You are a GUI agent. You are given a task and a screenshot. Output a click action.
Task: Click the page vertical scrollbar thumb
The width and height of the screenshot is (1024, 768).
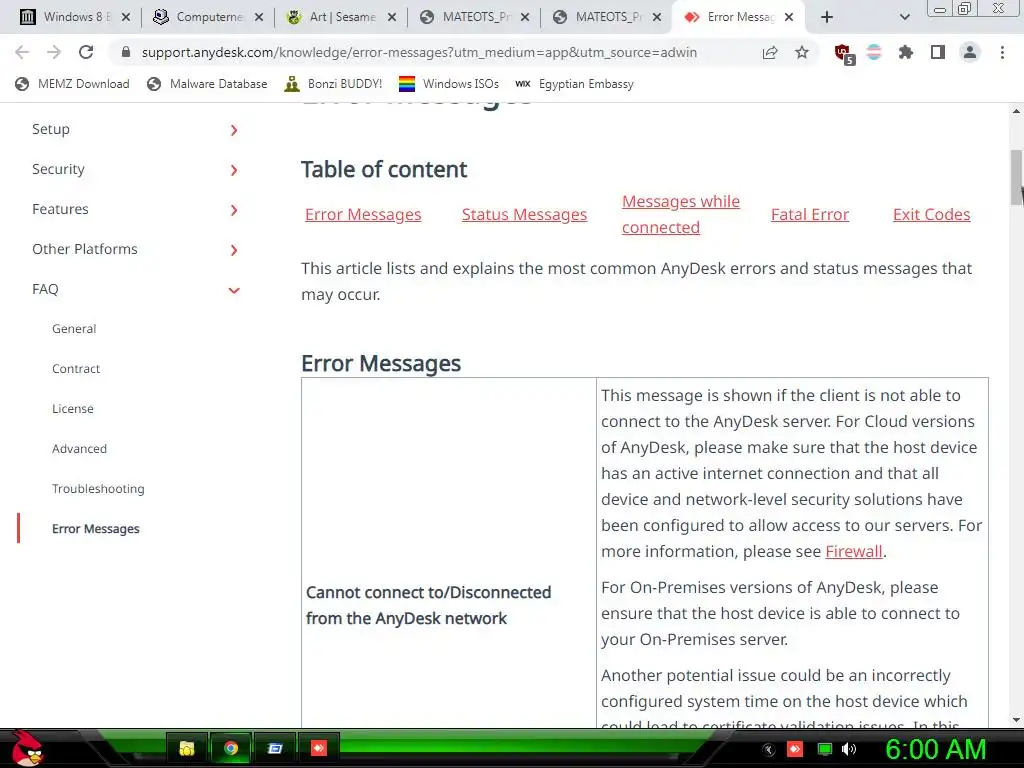(x=1016, y=176)
